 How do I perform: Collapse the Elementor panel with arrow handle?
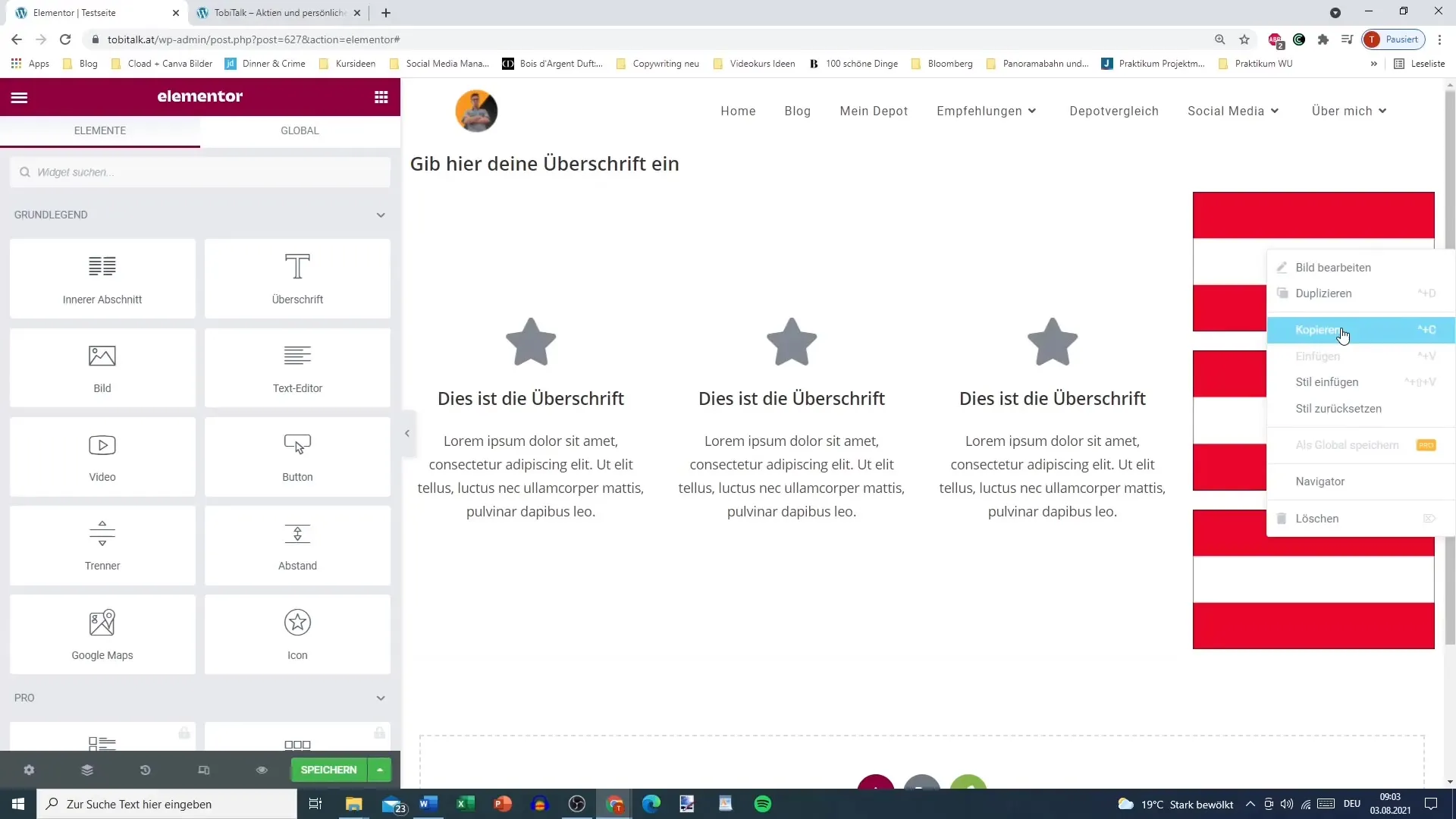(x=407, y=434)
